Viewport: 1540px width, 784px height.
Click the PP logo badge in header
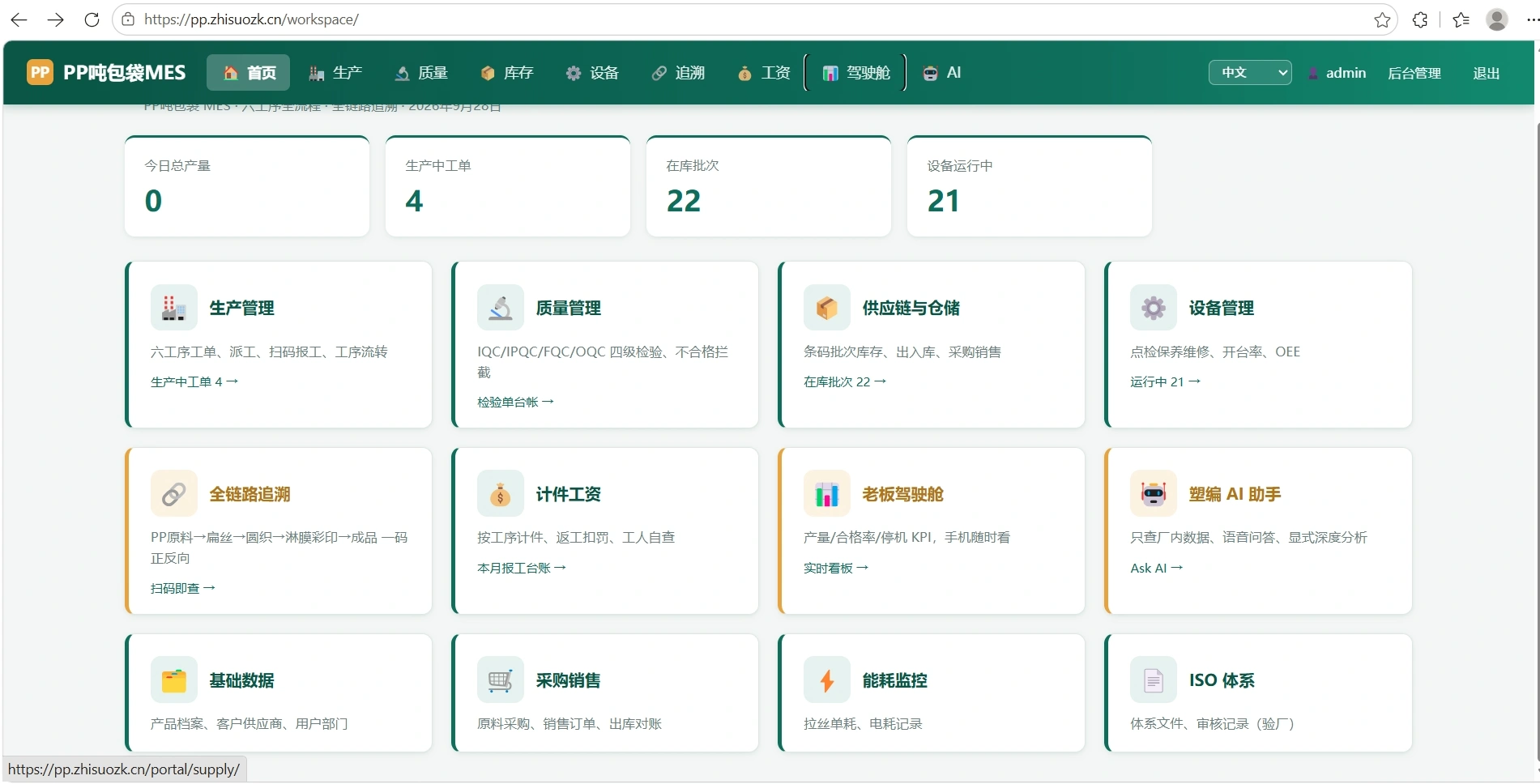point(40,72)
